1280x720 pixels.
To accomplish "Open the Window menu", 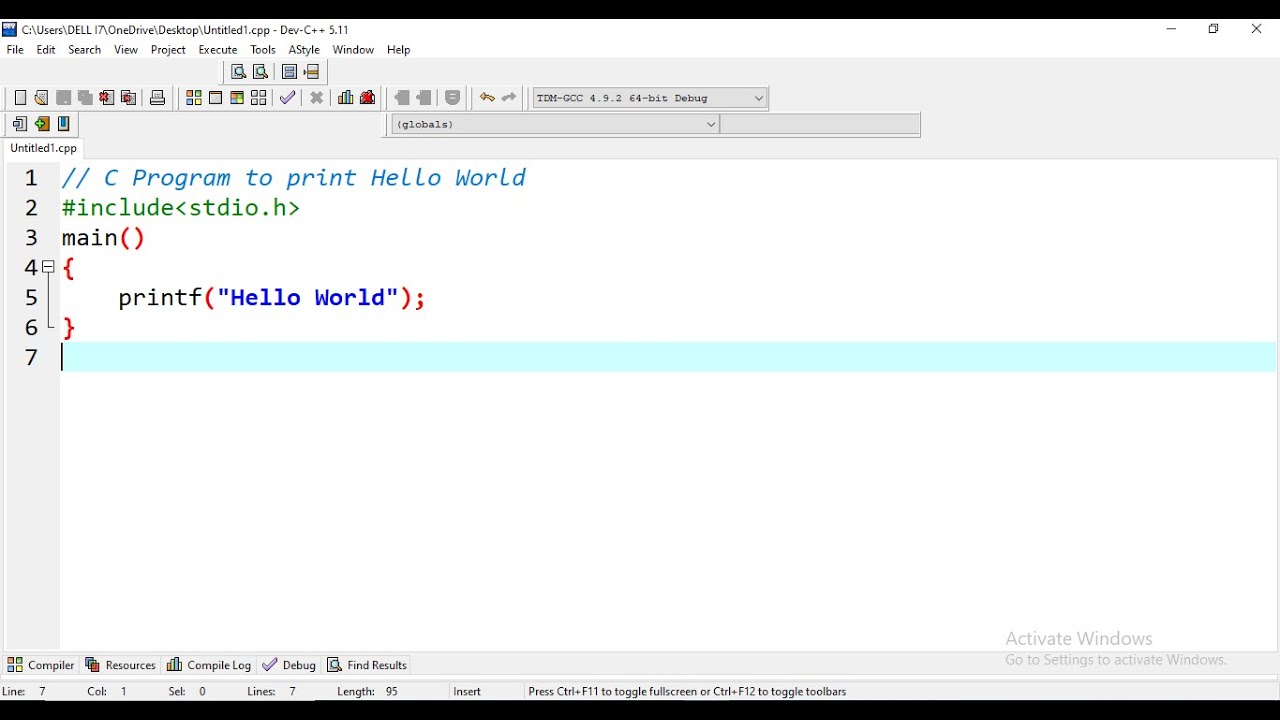I will tap(353, 50).
